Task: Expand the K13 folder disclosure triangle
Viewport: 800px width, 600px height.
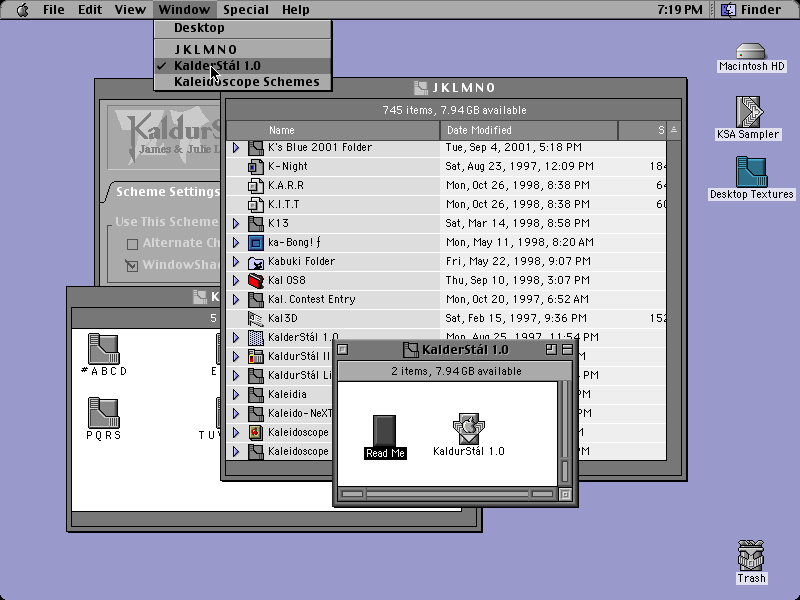Action: pos(236,223)
